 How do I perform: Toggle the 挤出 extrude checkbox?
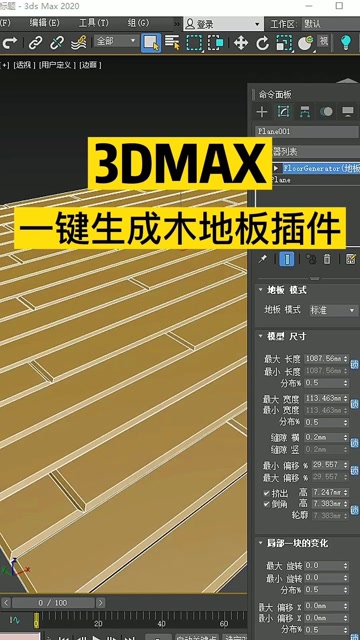click(267, 493)
